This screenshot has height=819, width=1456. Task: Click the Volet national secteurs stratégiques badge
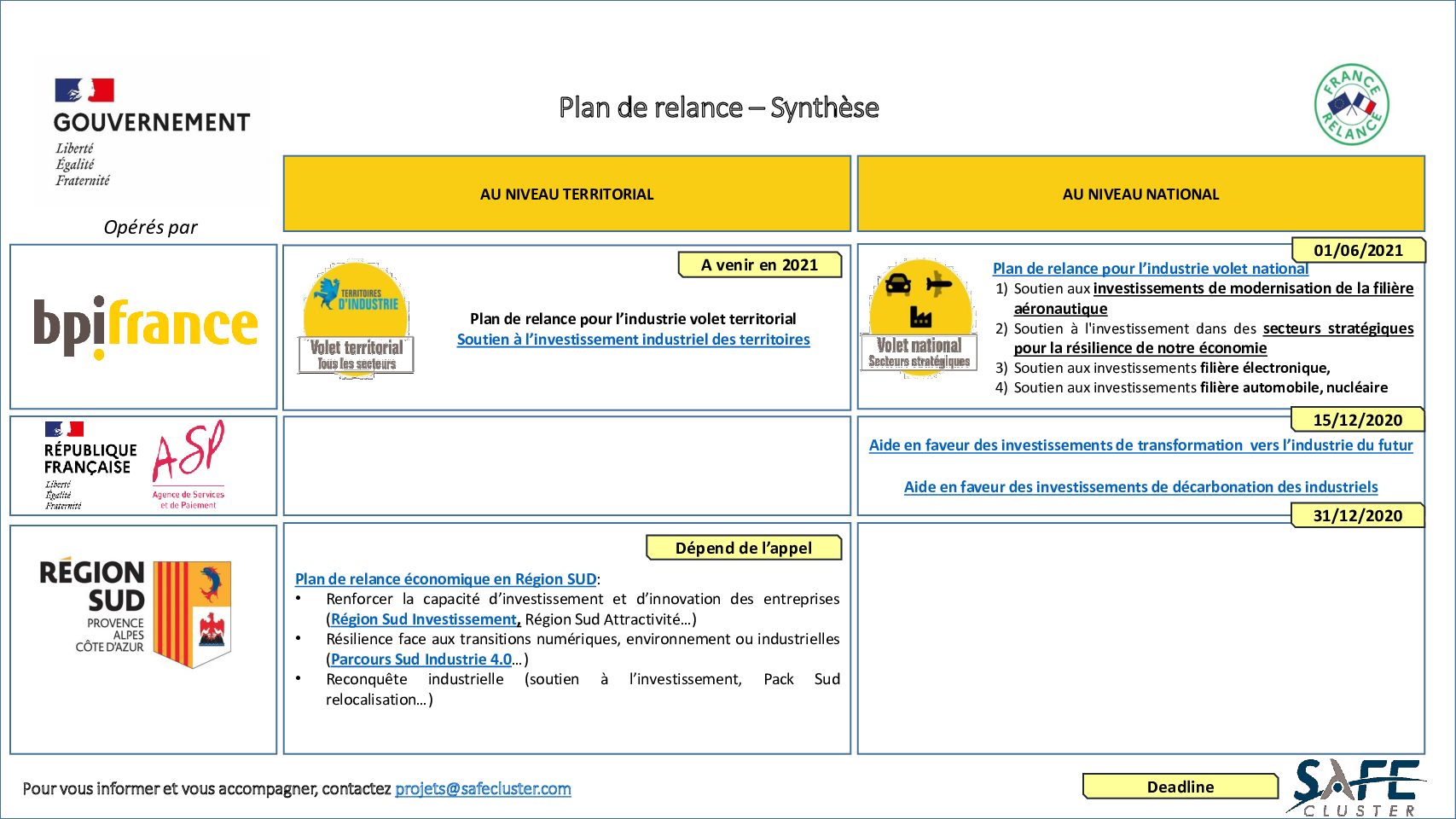tap(919, 317)
